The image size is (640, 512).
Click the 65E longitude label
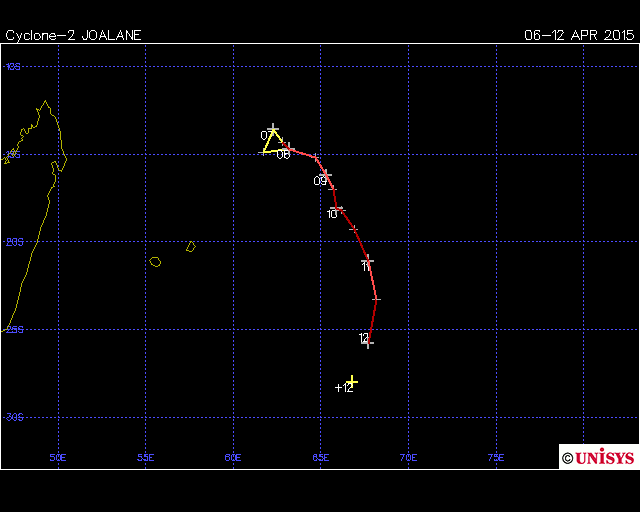(x=321, y=457)
